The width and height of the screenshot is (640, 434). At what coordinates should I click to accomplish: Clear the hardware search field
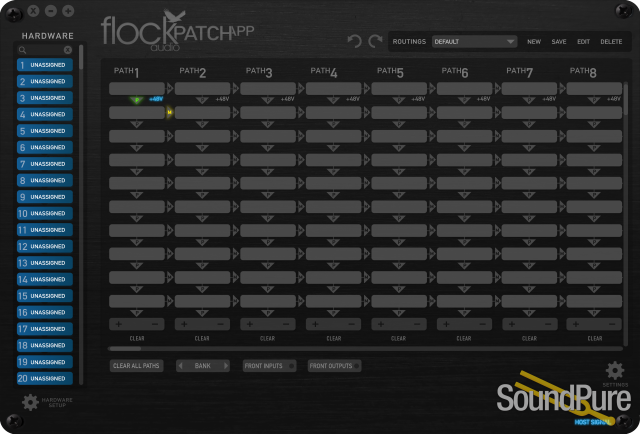coord(68,50)
